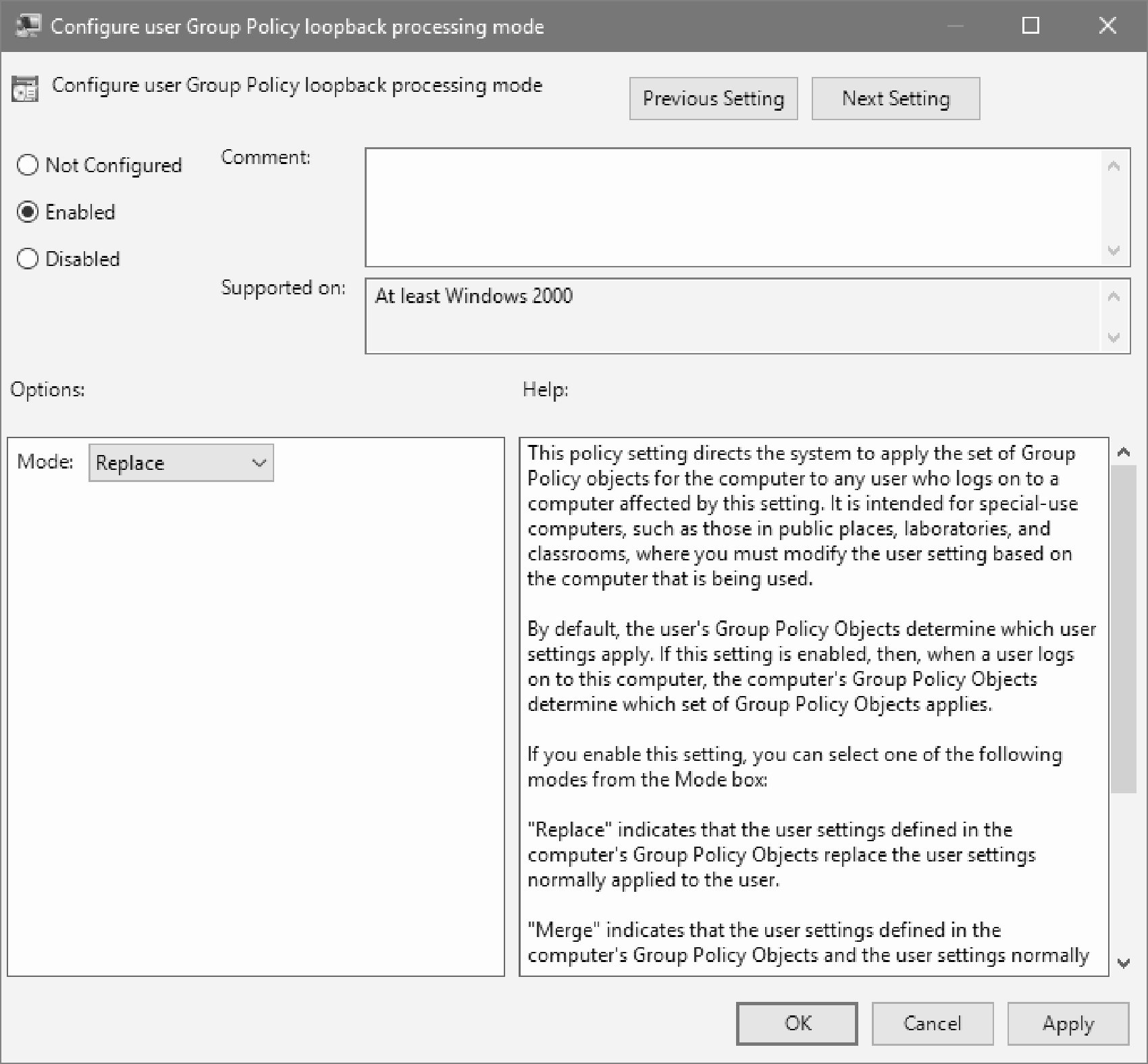This screenshot has width=1148, height=1064.
Task: Click the Help pane scroll down arrow
Action: [x=1124, y=963]
